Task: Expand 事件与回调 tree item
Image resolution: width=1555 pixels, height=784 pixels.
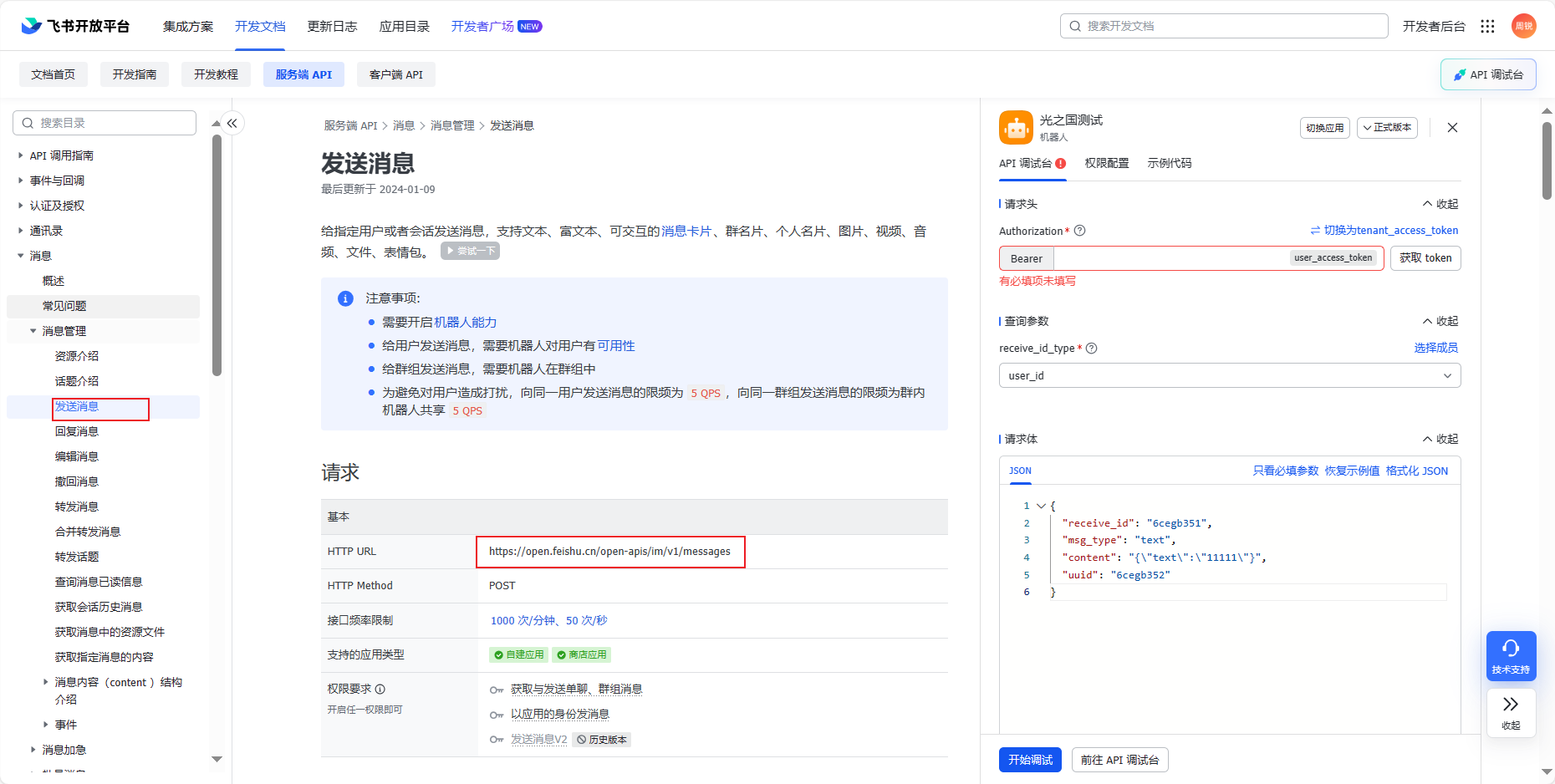Action: (x=21, y=181)
